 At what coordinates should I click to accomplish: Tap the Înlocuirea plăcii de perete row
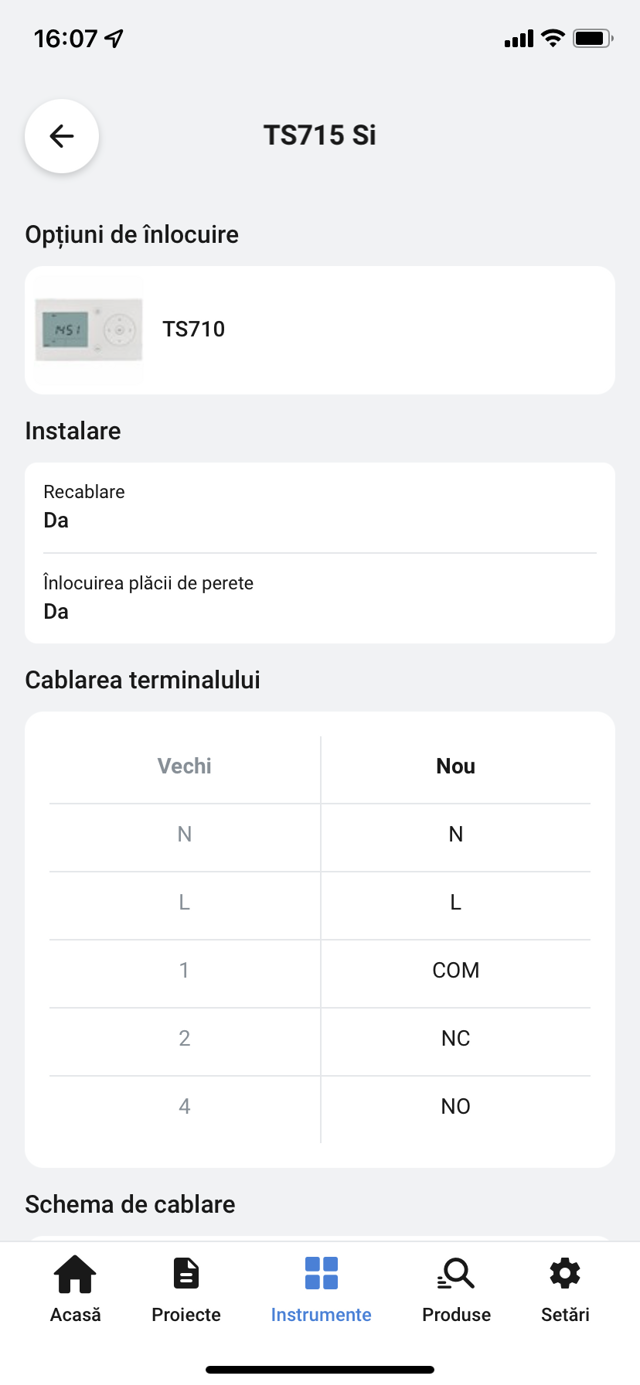320,597
